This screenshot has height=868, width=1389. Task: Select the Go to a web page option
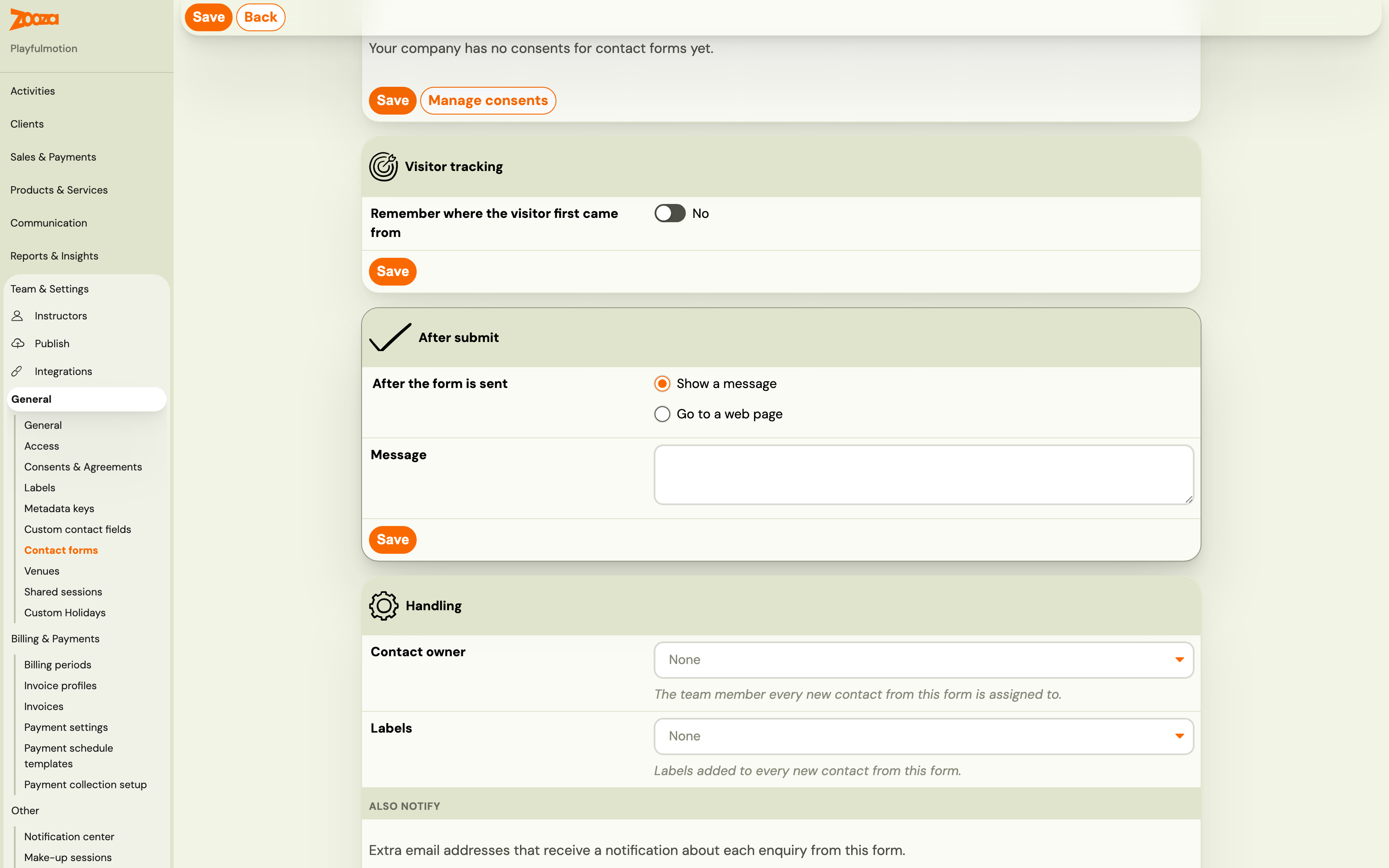coord(662,414)
